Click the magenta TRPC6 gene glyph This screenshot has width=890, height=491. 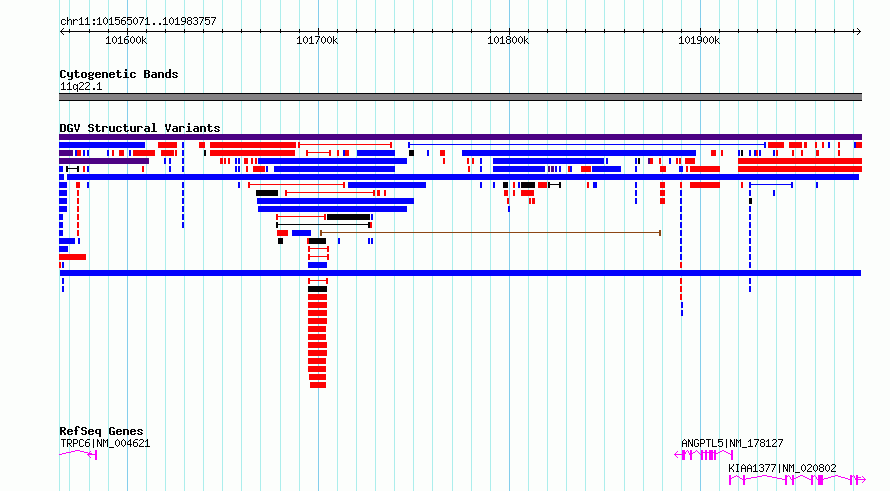(x=78, y=454)
